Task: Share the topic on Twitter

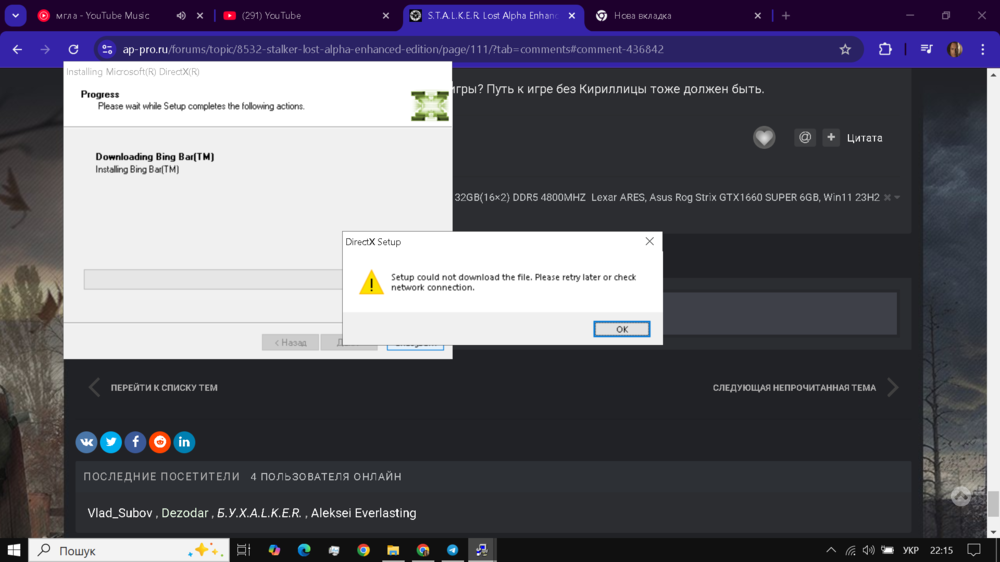Action: tap(111, 442)
